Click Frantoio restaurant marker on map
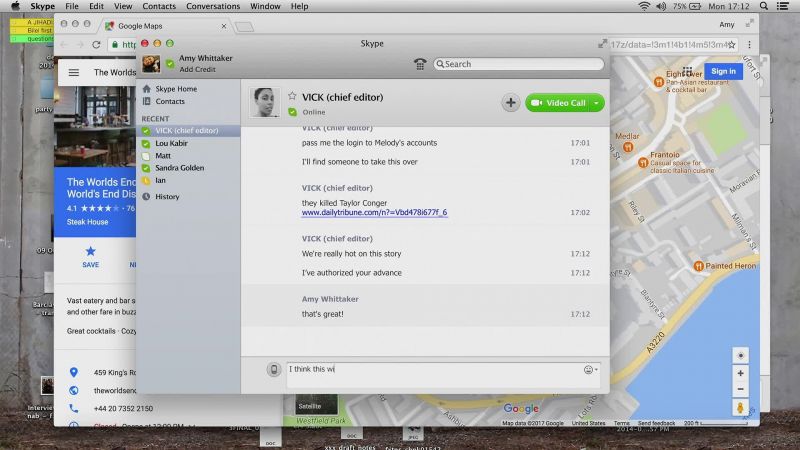Image resolution: width=800 pixels, height=450 pixels. click(x=643, y=163)
